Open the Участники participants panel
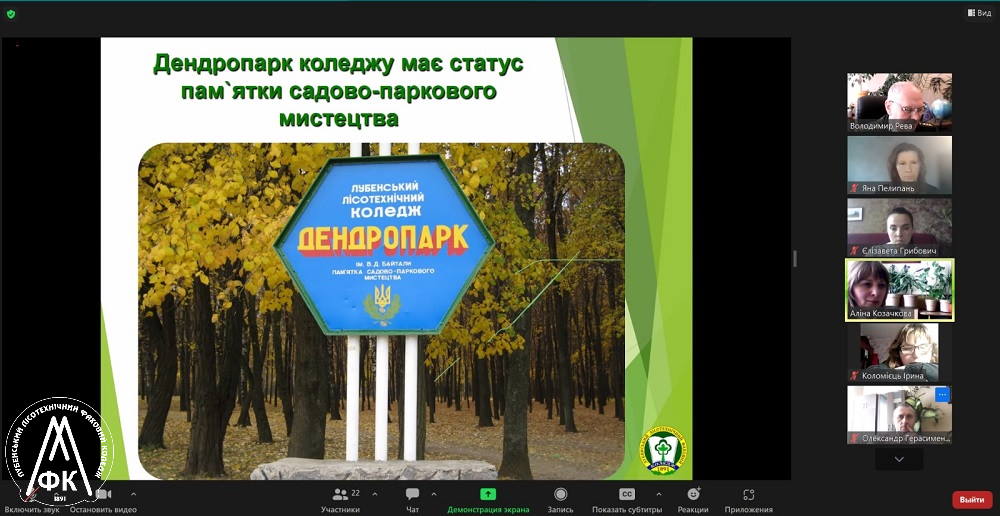This screenshot has height=516, width=1000. (341, 501)
